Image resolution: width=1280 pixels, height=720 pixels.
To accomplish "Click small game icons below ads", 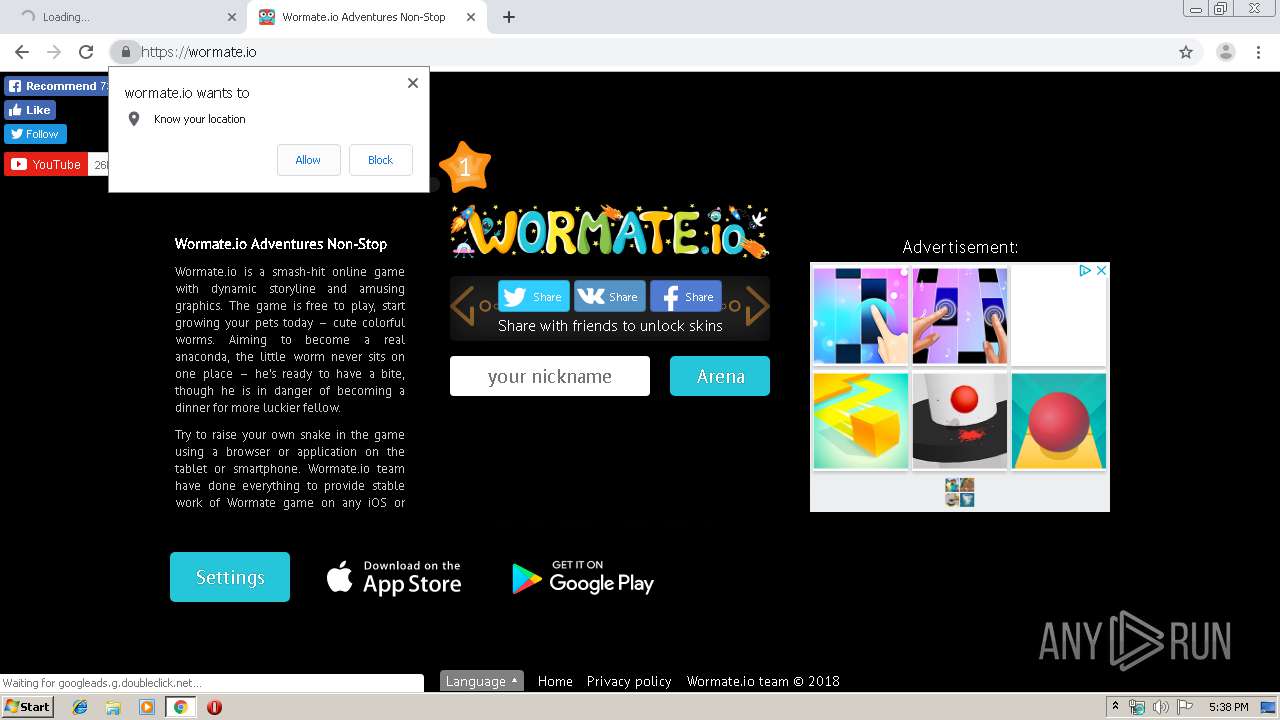I will [x=960, y=492].
